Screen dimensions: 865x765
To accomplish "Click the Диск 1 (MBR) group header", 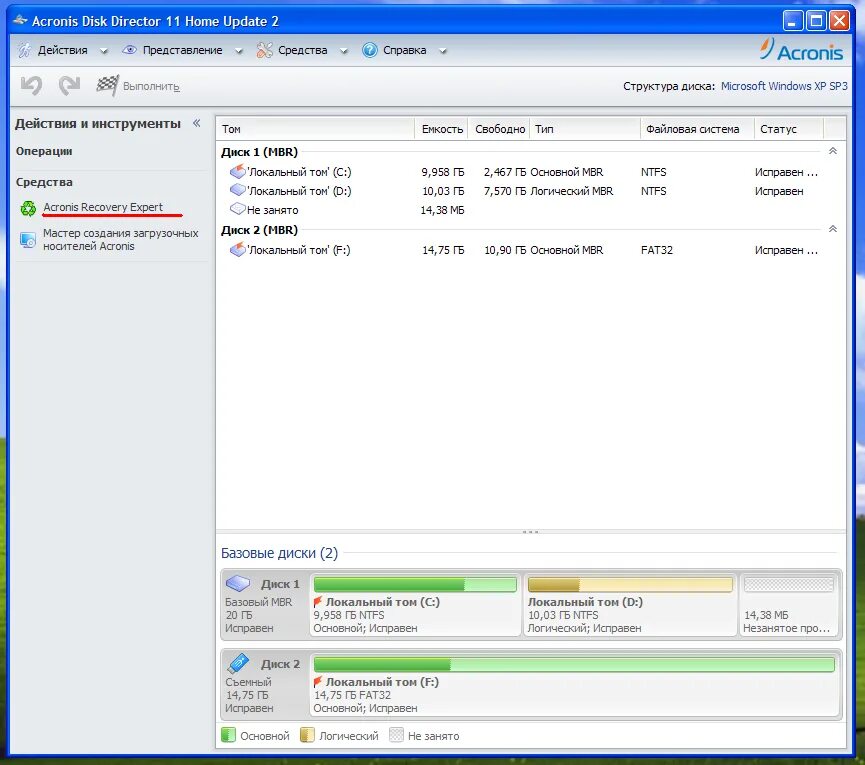I will click(259, 151).
